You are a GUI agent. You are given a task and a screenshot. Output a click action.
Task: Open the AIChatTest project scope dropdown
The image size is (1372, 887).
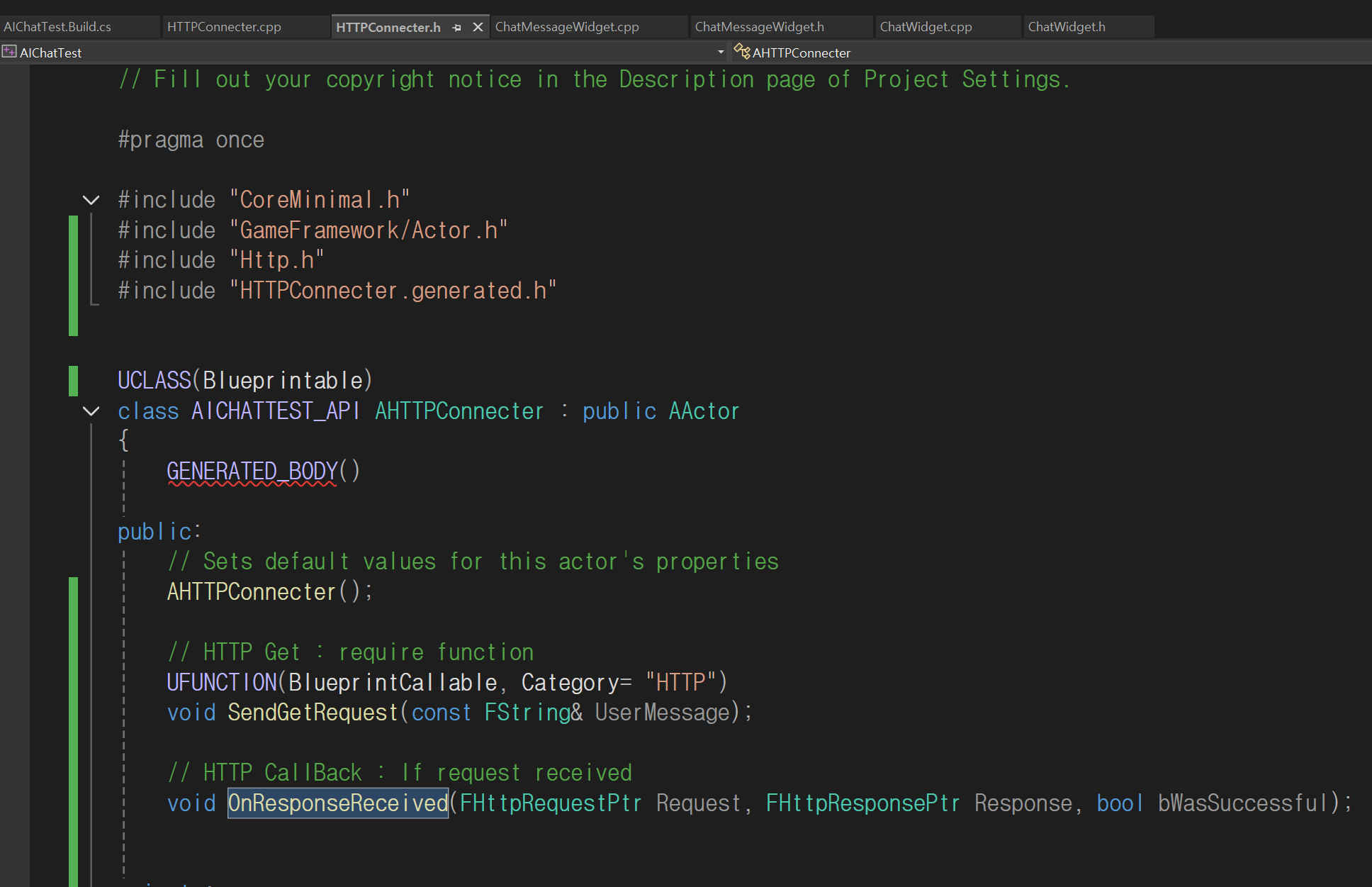(721, 52)
